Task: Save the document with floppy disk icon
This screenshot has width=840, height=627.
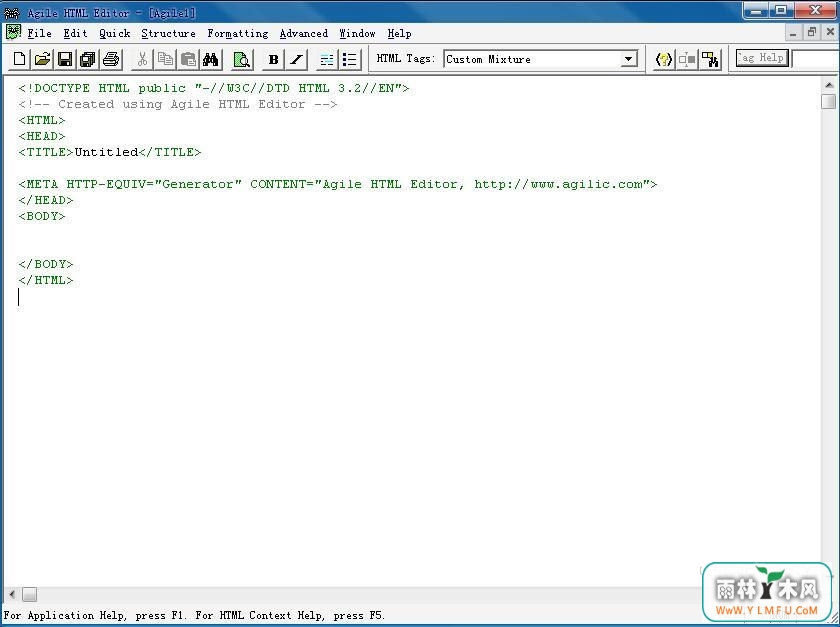Action: pos(65,59)
